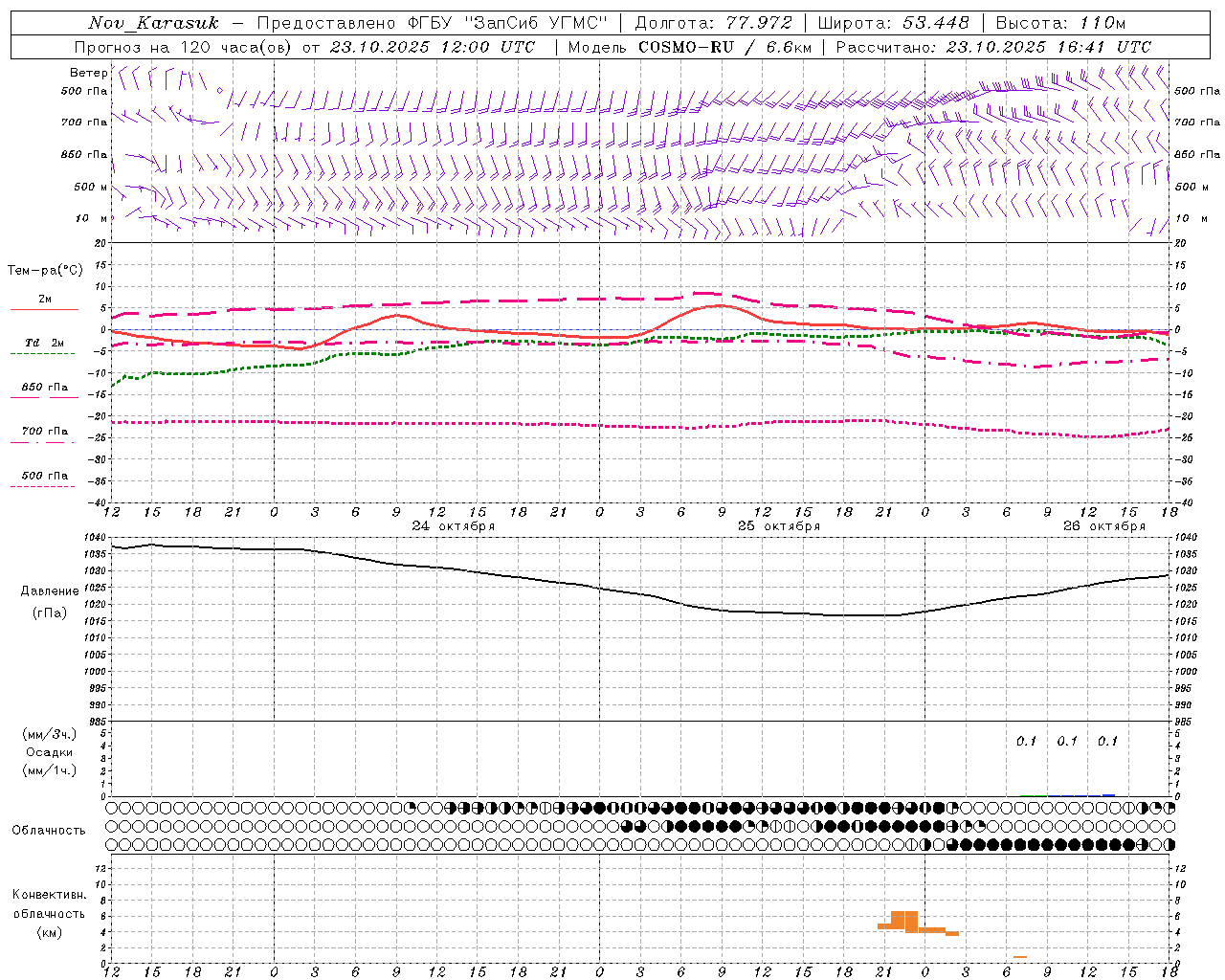
Task: Click the Ветер panel label
Action: (88, 73)
